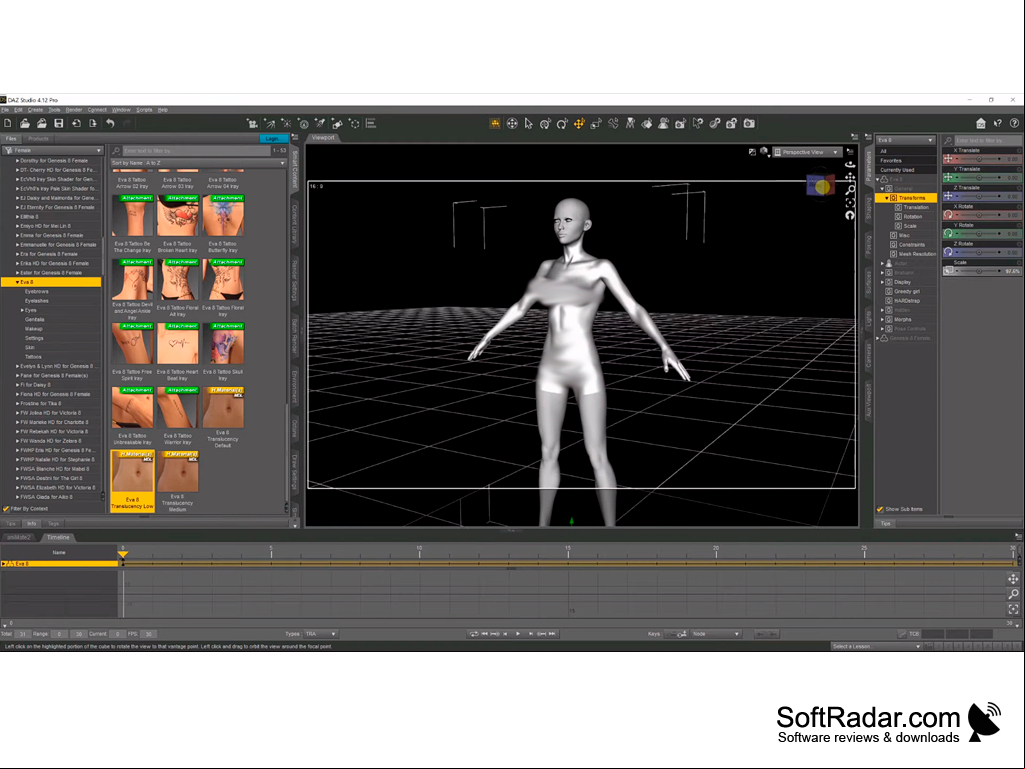This screenshot has width=1025, height=769.
Task: Expand the Eyes subfolder under Eva 8
Action: pyautogui.click(x=22, y=310)
